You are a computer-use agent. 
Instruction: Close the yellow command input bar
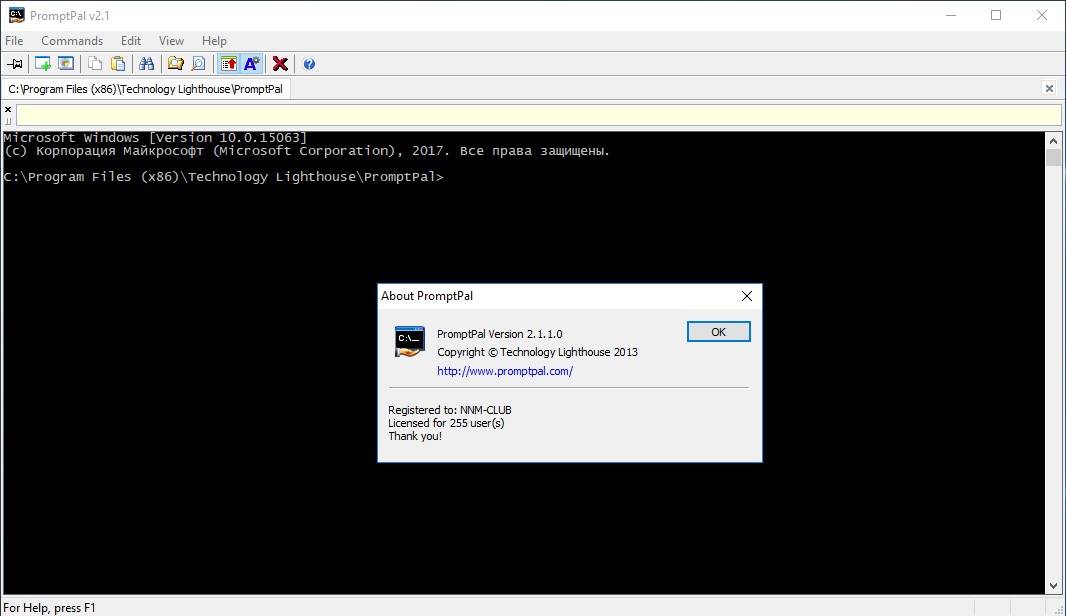[x=8, y=109]
